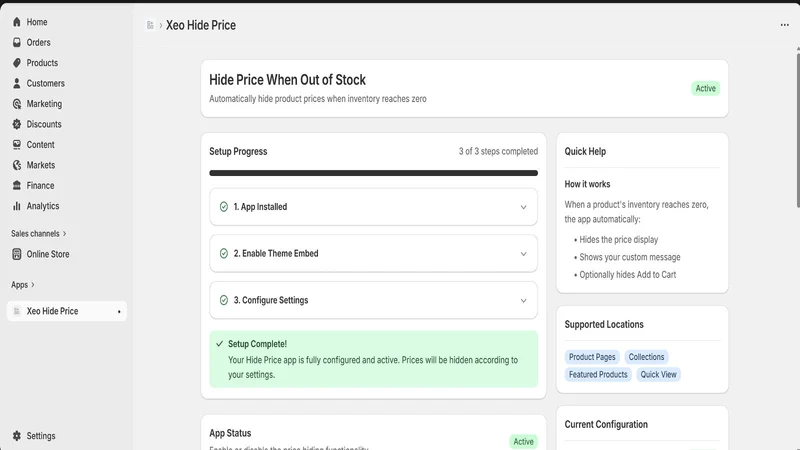View Analytics in the sidebar
The width and height of the screenshot is (800, 450).
43,206
